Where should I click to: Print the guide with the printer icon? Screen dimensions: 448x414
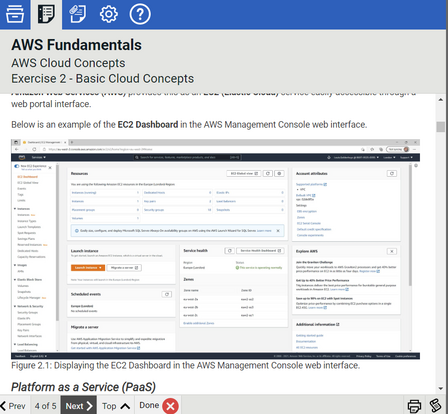414,406
